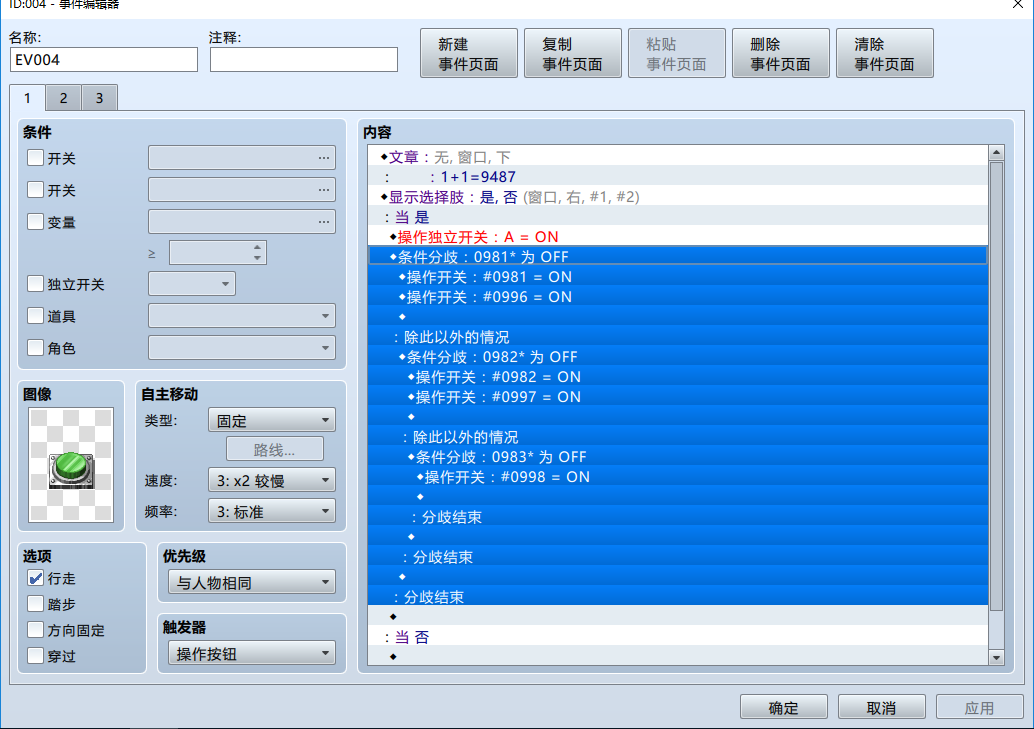Click the 内容 list vertical scrollbar thumb

pyautogui.click(x=996, y=386)
